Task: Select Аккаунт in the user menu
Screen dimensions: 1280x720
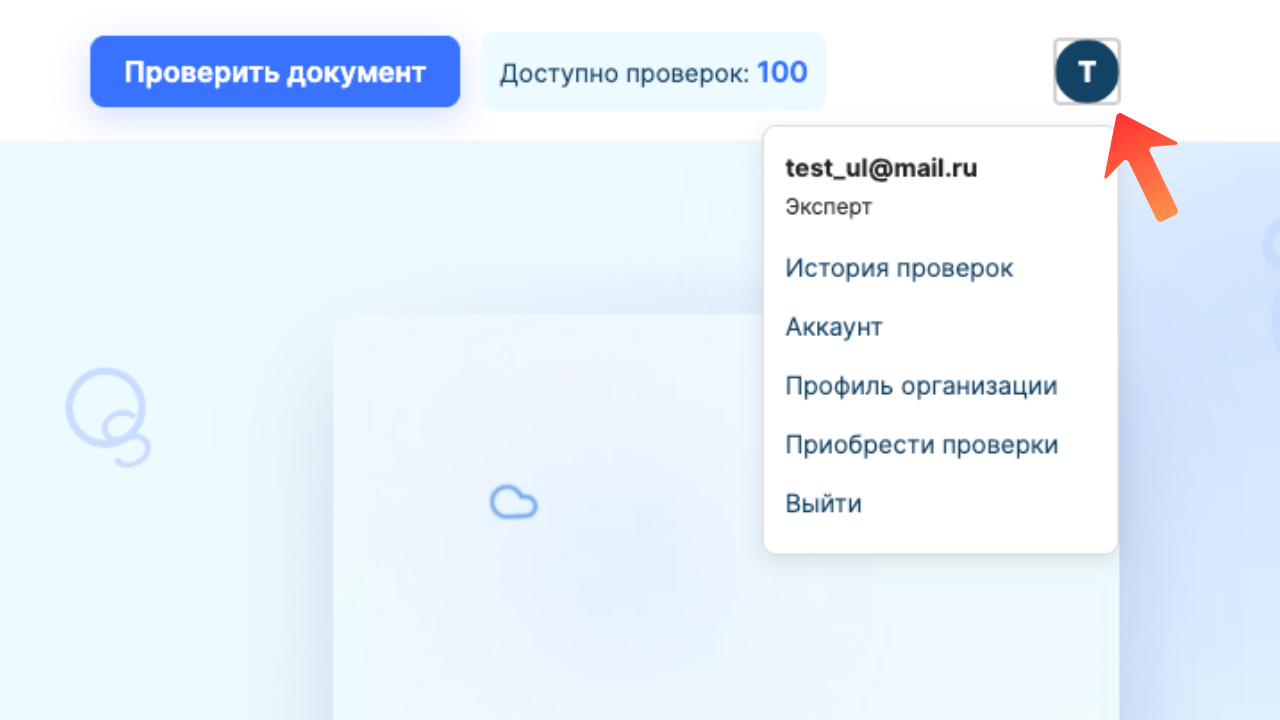Action: click(x=834, y=326)
